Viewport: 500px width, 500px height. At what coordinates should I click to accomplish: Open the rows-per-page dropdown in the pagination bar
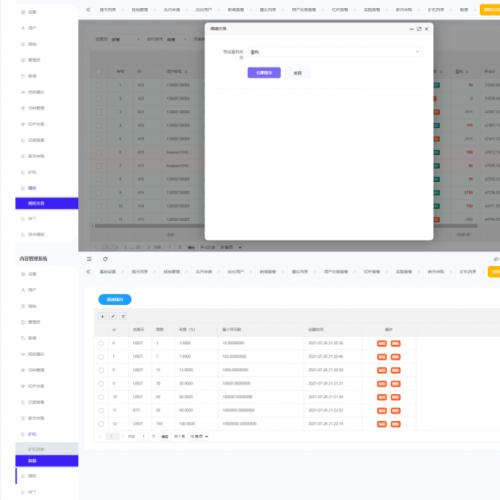pos(199,436)
